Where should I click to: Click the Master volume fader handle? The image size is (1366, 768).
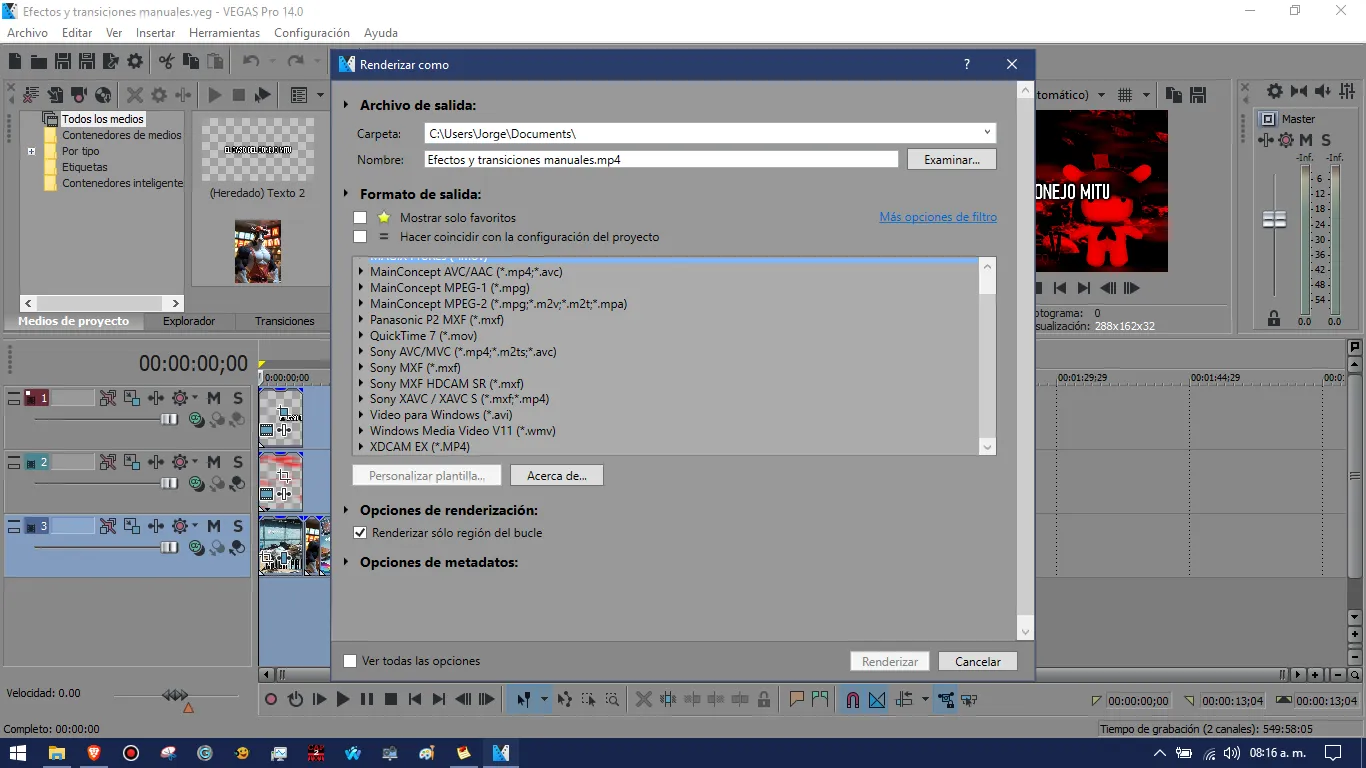[x=1274, y=220]
